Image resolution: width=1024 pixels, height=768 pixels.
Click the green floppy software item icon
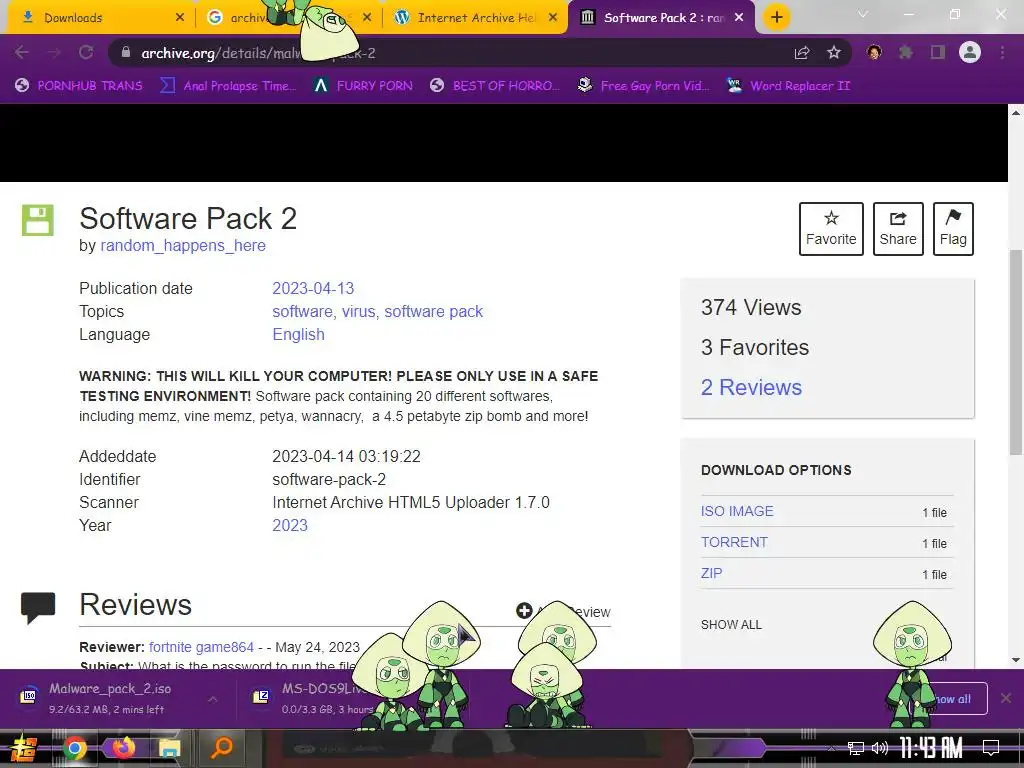38,220
